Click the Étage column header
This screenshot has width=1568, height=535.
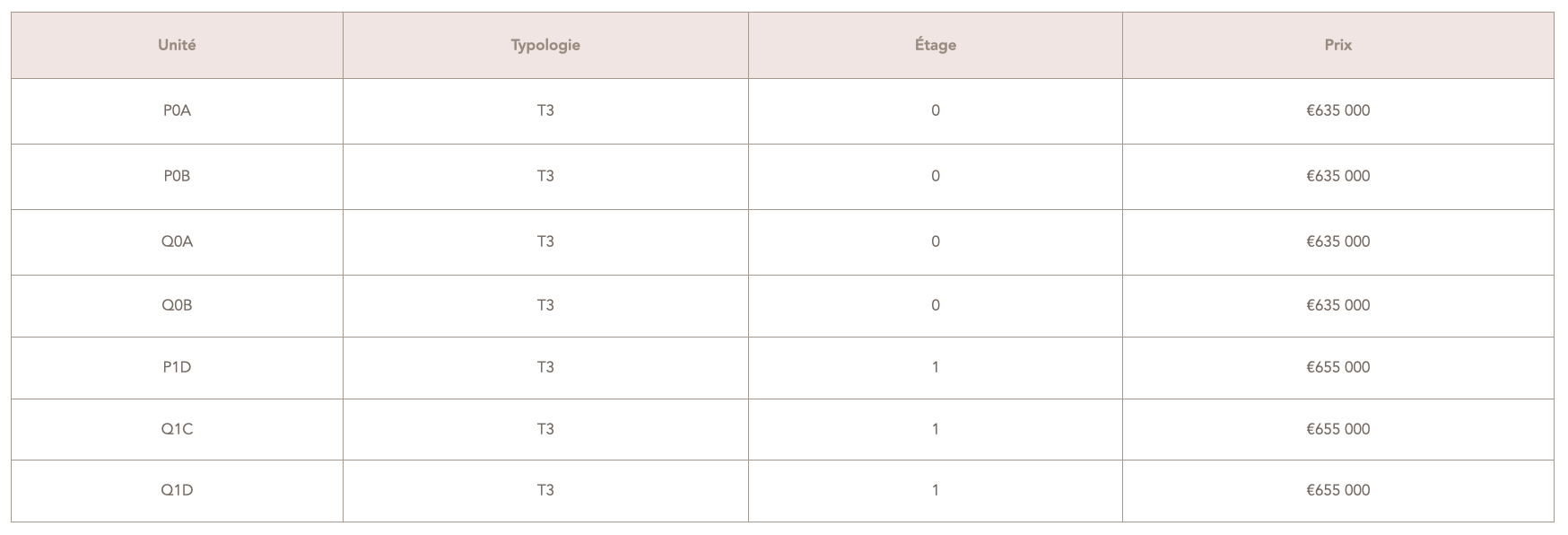tap(936, 45)
